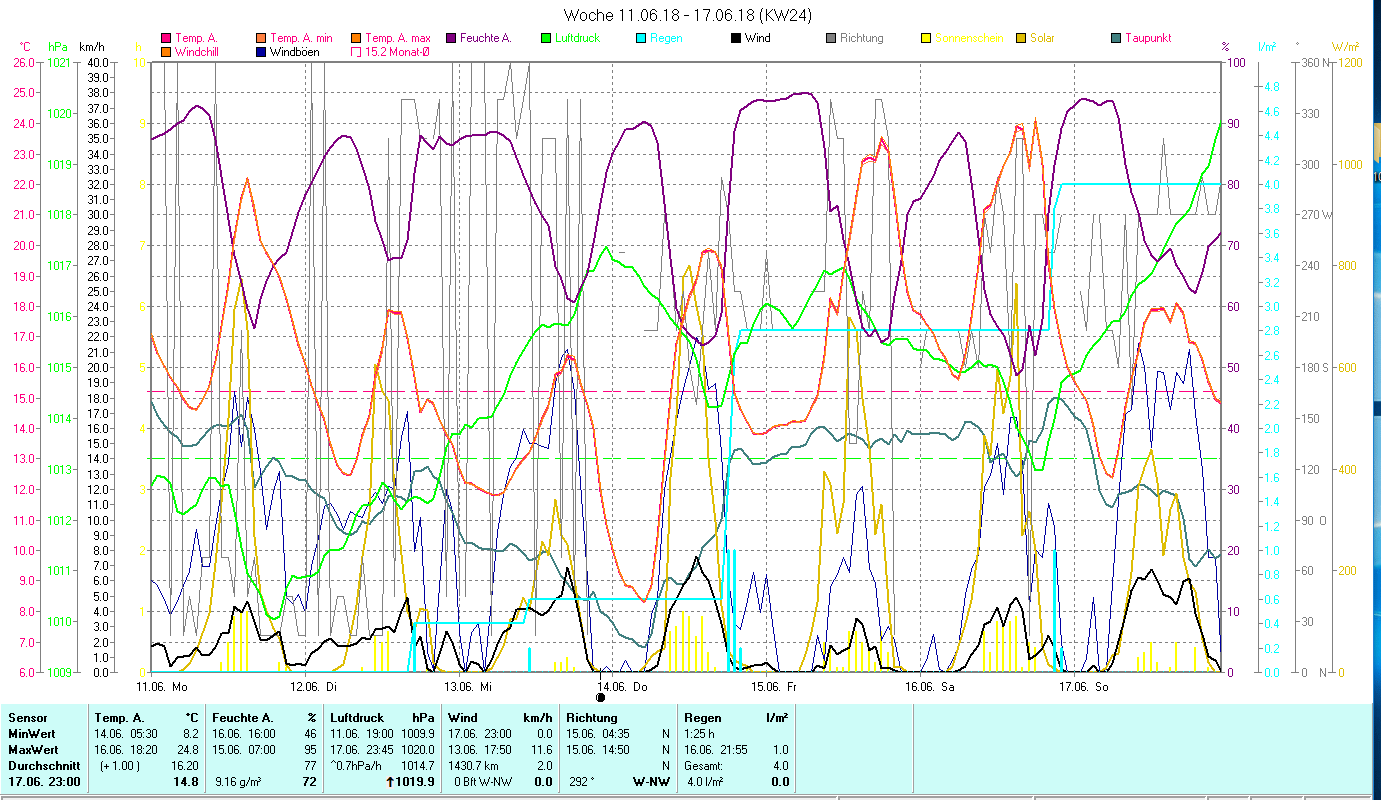Select the blue Windböen legend swatch
This screenshot has height=800, width=1381.
click(262, 51)
